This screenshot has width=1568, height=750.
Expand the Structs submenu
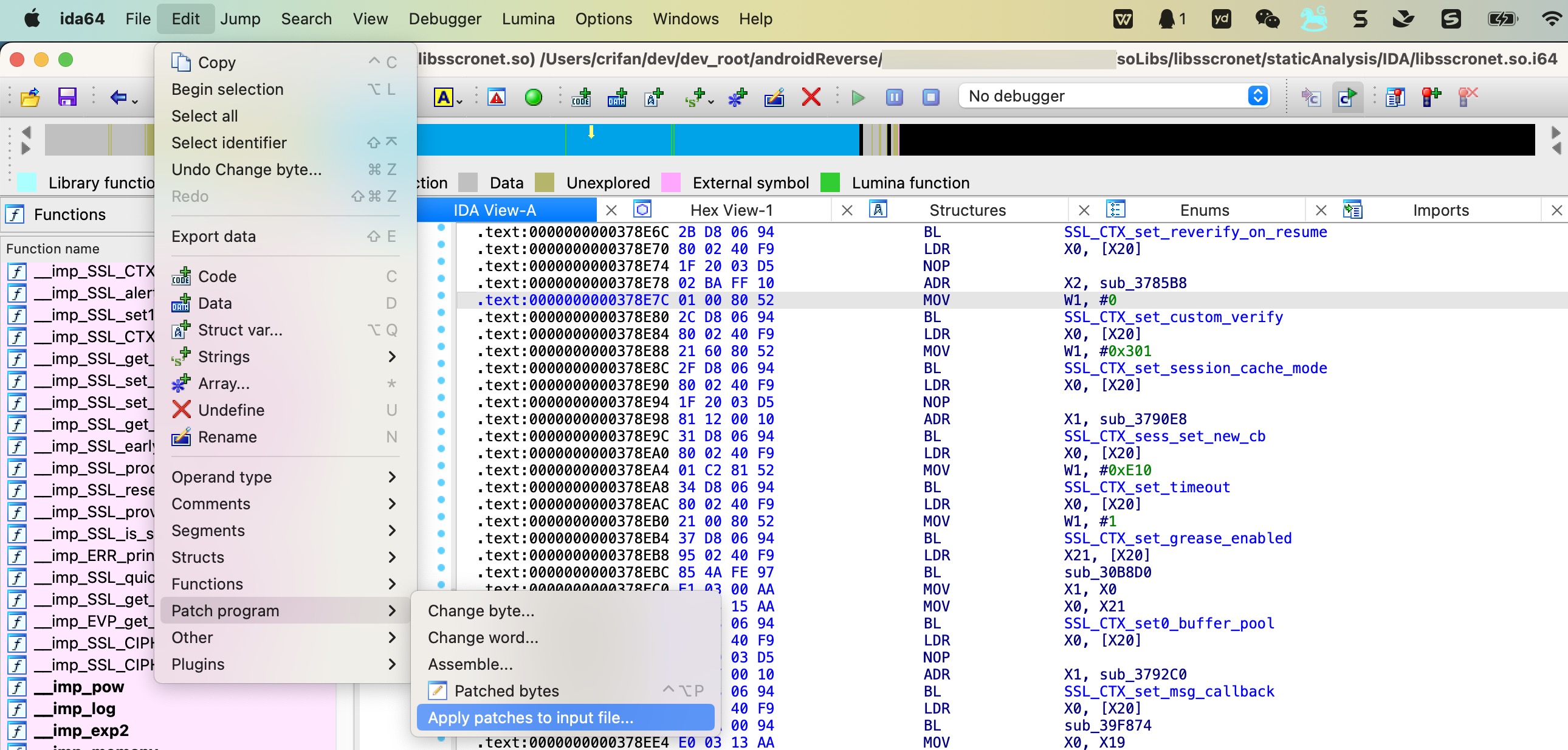285,557
